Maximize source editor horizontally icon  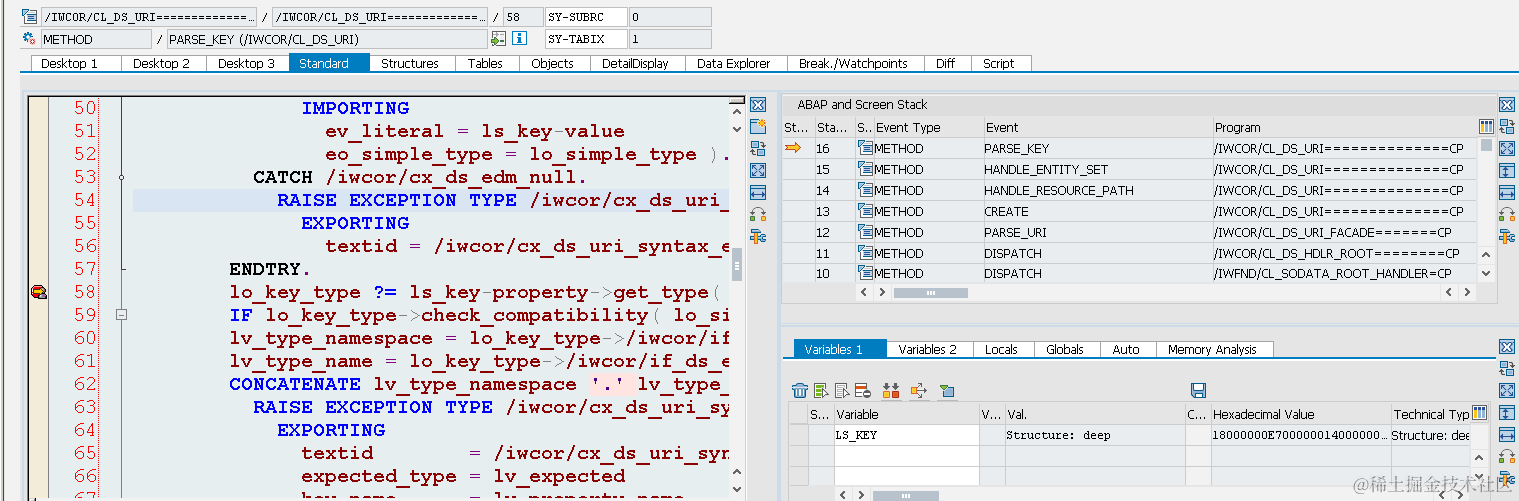758,192
